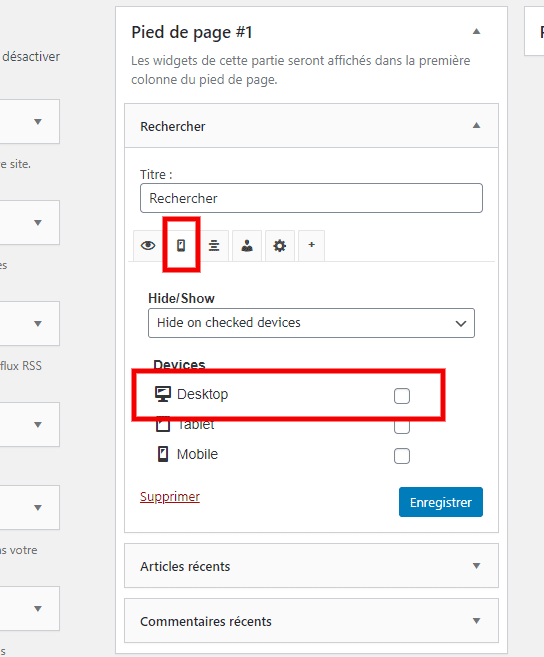
Task: Open the Hide on checked devices dropdown
Action: [311, 323]
